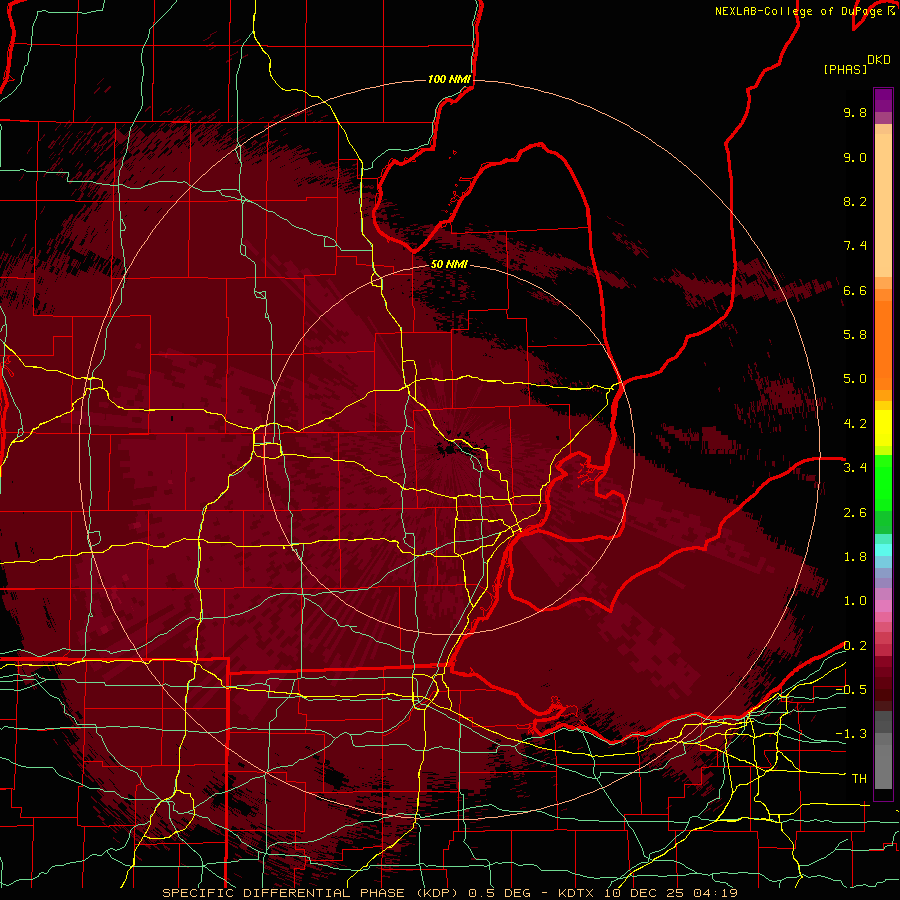The image size is (900, 900).
Task: Click the 6.6 value on the legend
Action: tap(855, 290)
